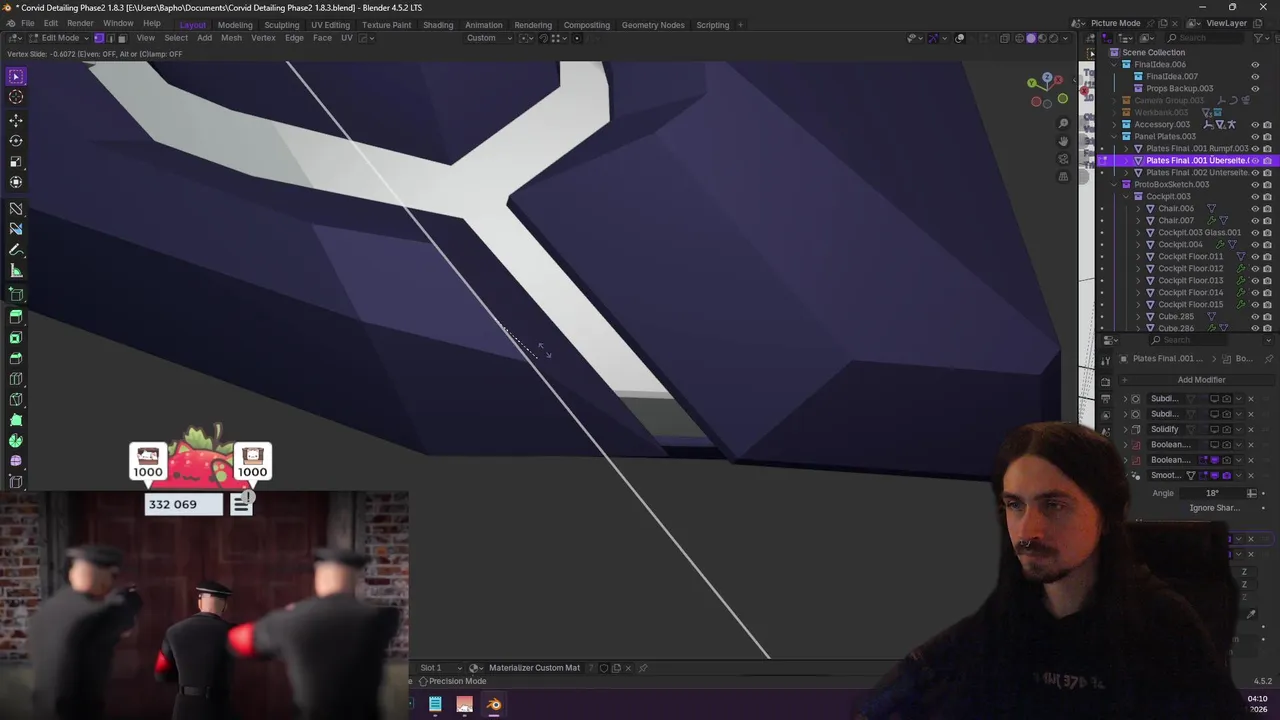Switch to vertex select mode

[x=99, y=38]
